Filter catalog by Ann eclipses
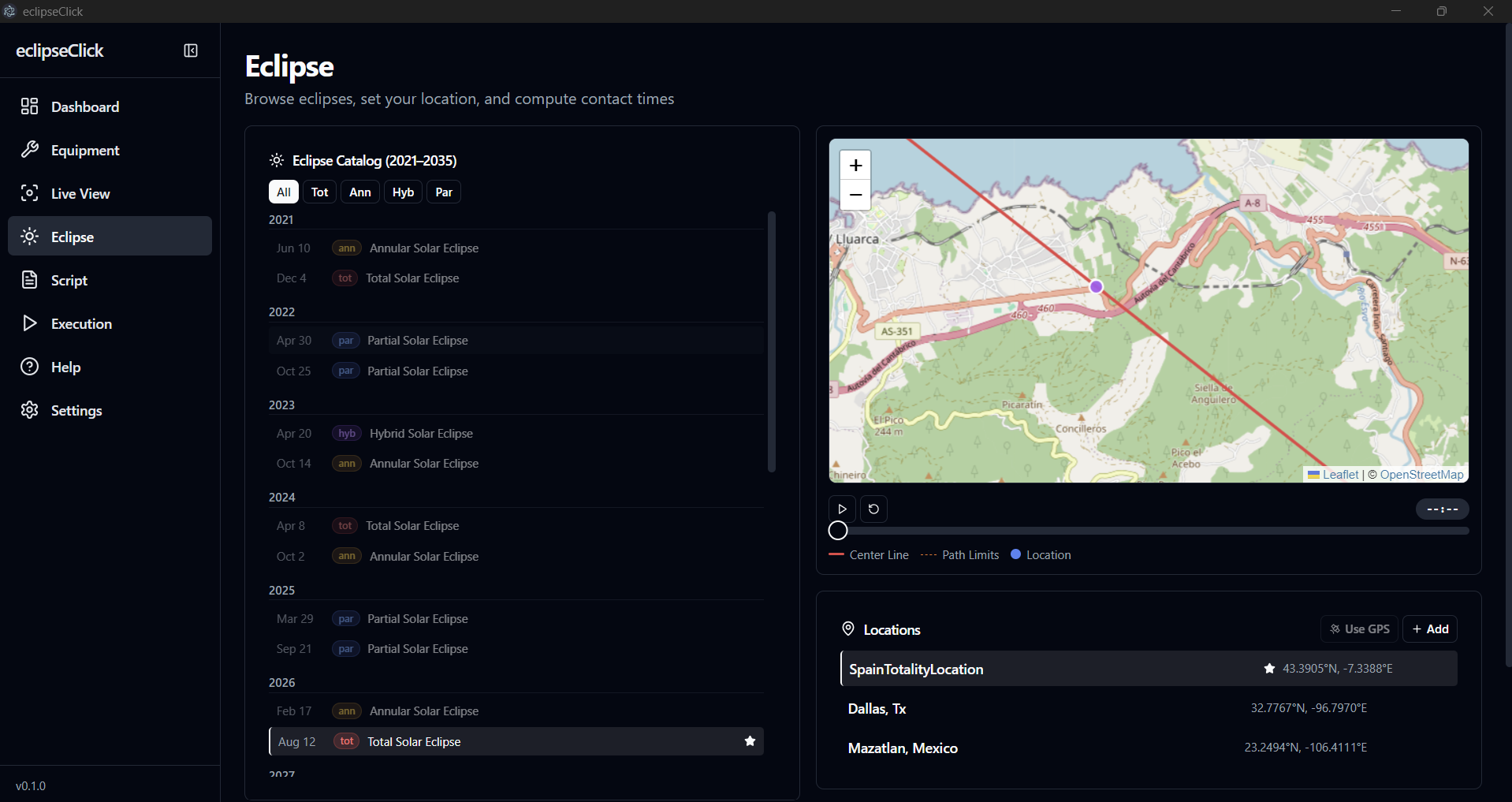 (x=359, y=192)
